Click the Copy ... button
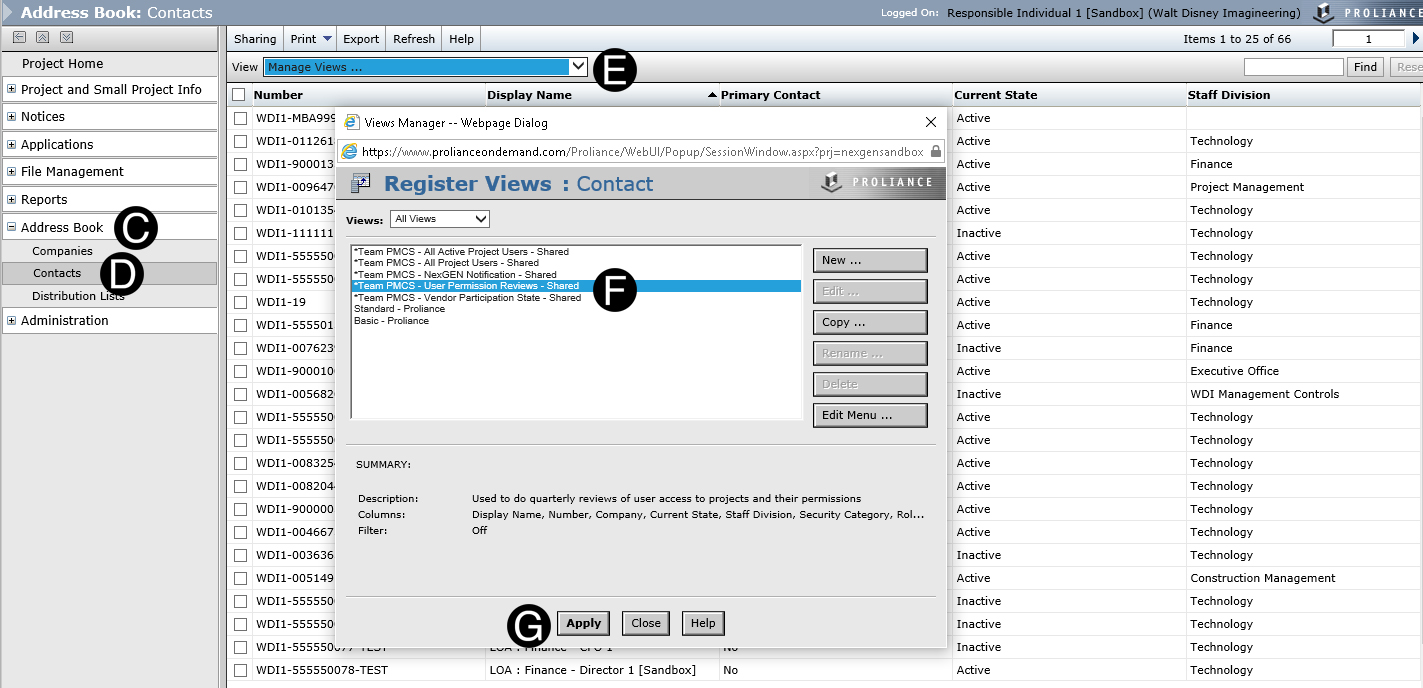Screen dimensions: 1423x688 pos(869,323)
